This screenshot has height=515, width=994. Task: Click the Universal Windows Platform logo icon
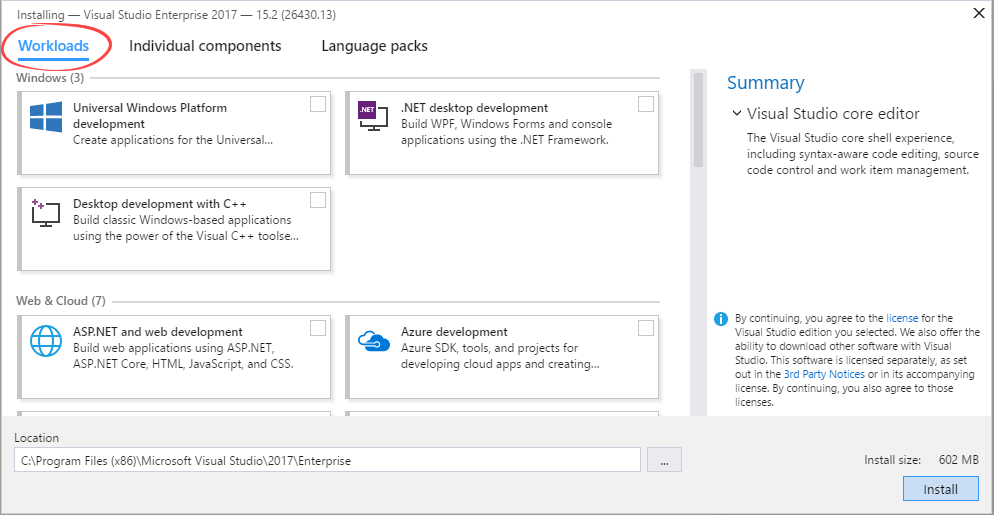point(46,116)
